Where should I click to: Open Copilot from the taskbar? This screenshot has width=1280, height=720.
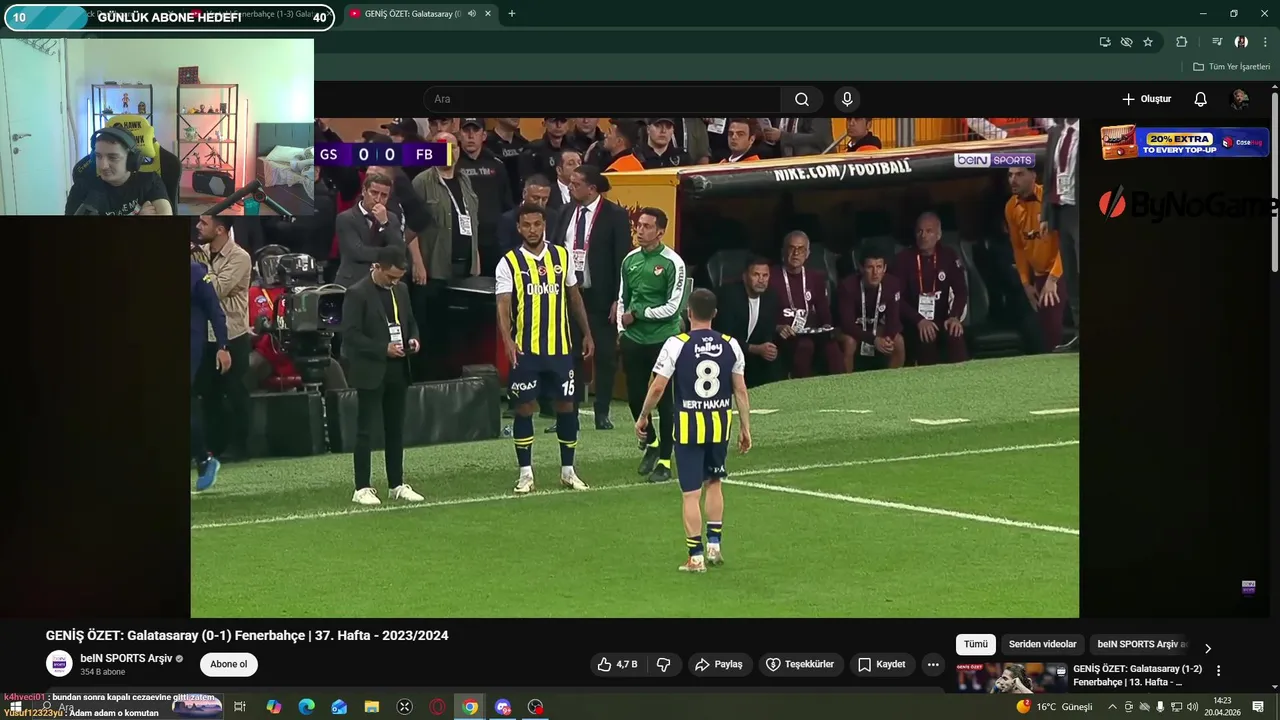[x=273, y=707]
